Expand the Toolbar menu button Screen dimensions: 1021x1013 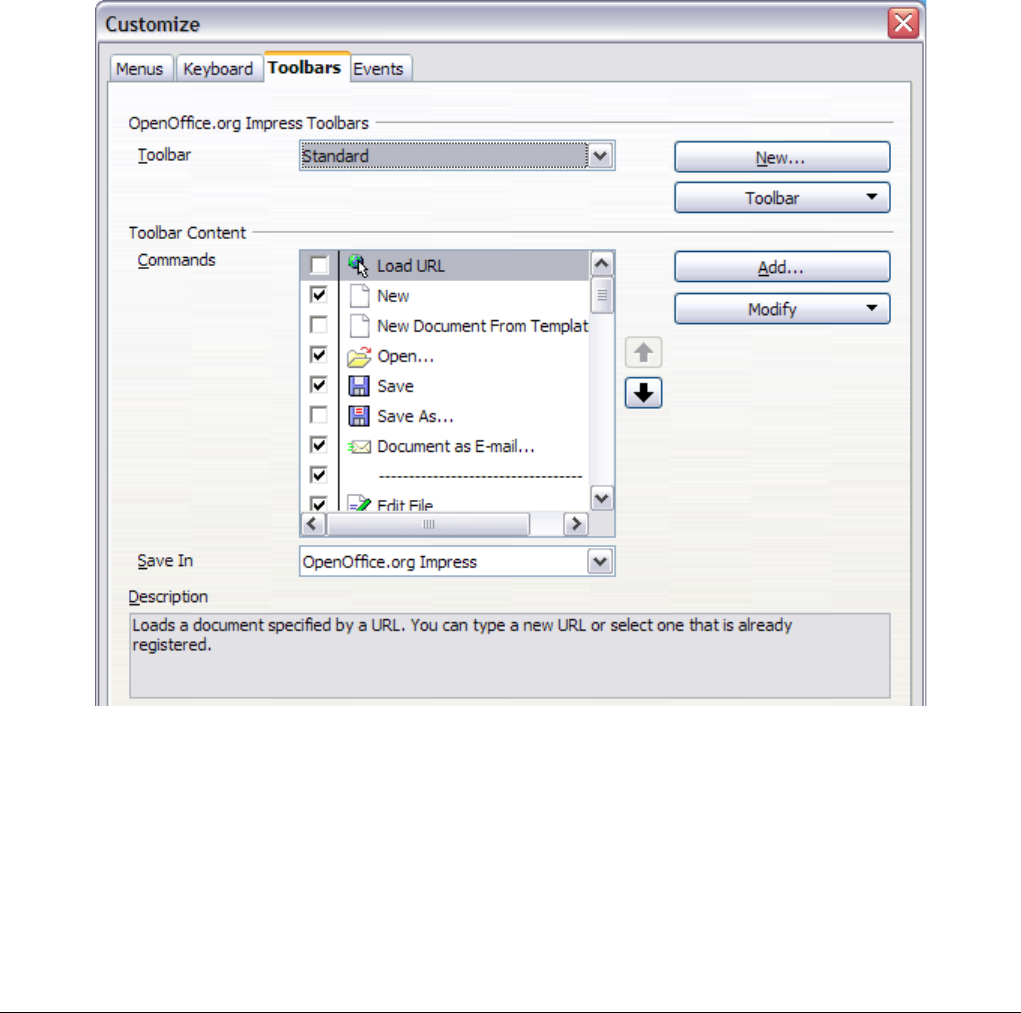782,197
